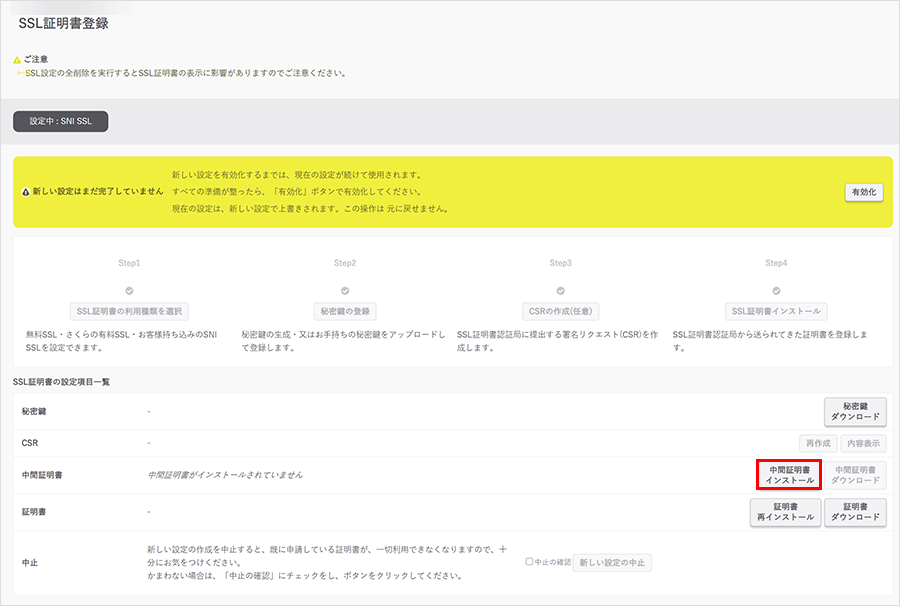
Task: Open the 秘密鍵の登録 step
Action: (x=345, y=311)
